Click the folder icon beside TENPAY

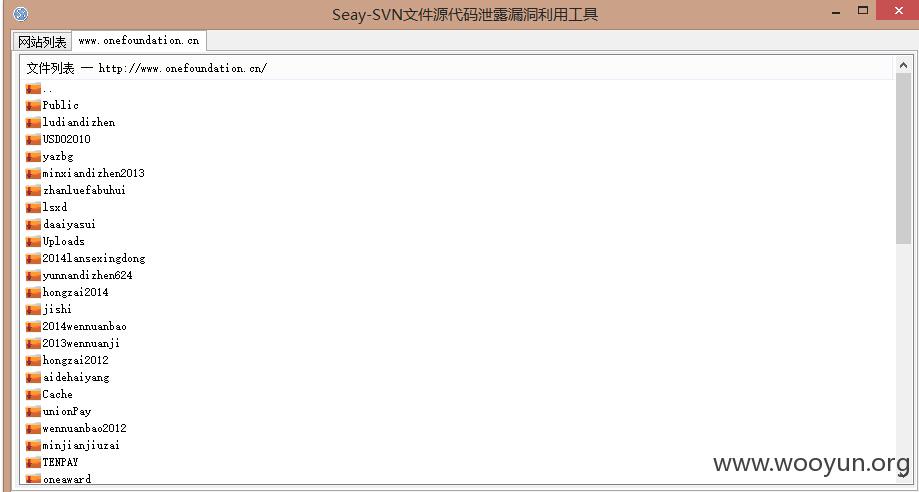(x=33, y=463)
